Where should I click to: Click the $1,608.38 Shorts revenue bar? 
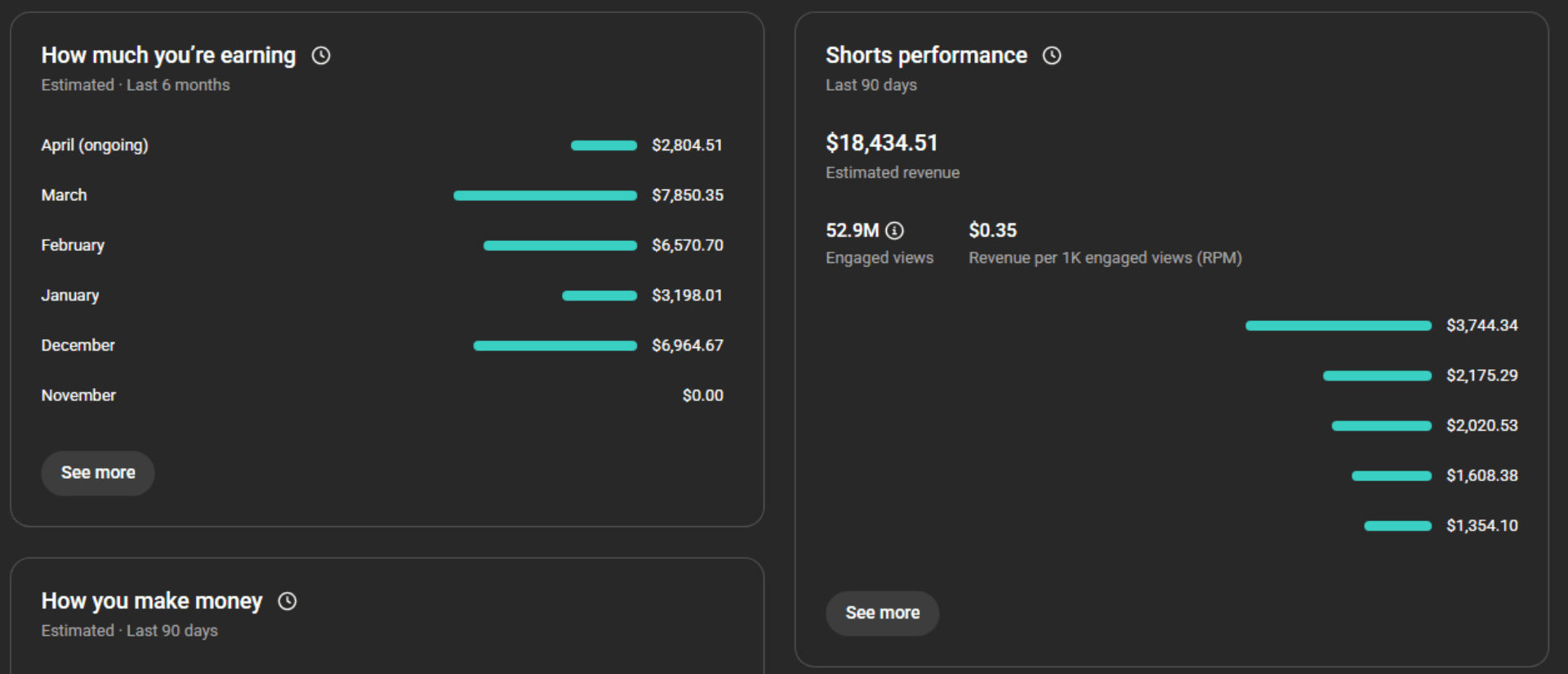(x=1391, y=476)
